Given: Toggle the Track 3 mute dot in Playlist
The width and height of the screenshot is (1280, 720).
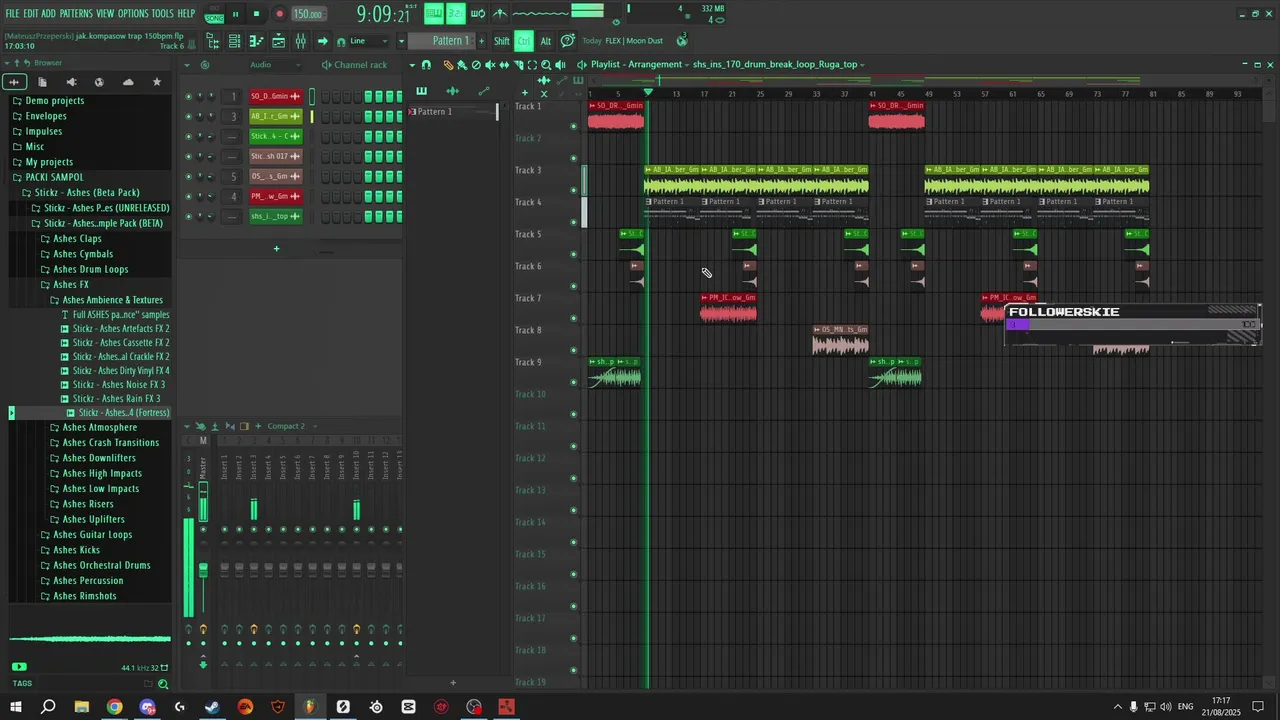Looking at the screenshot, I should click(x=573, y=190).
